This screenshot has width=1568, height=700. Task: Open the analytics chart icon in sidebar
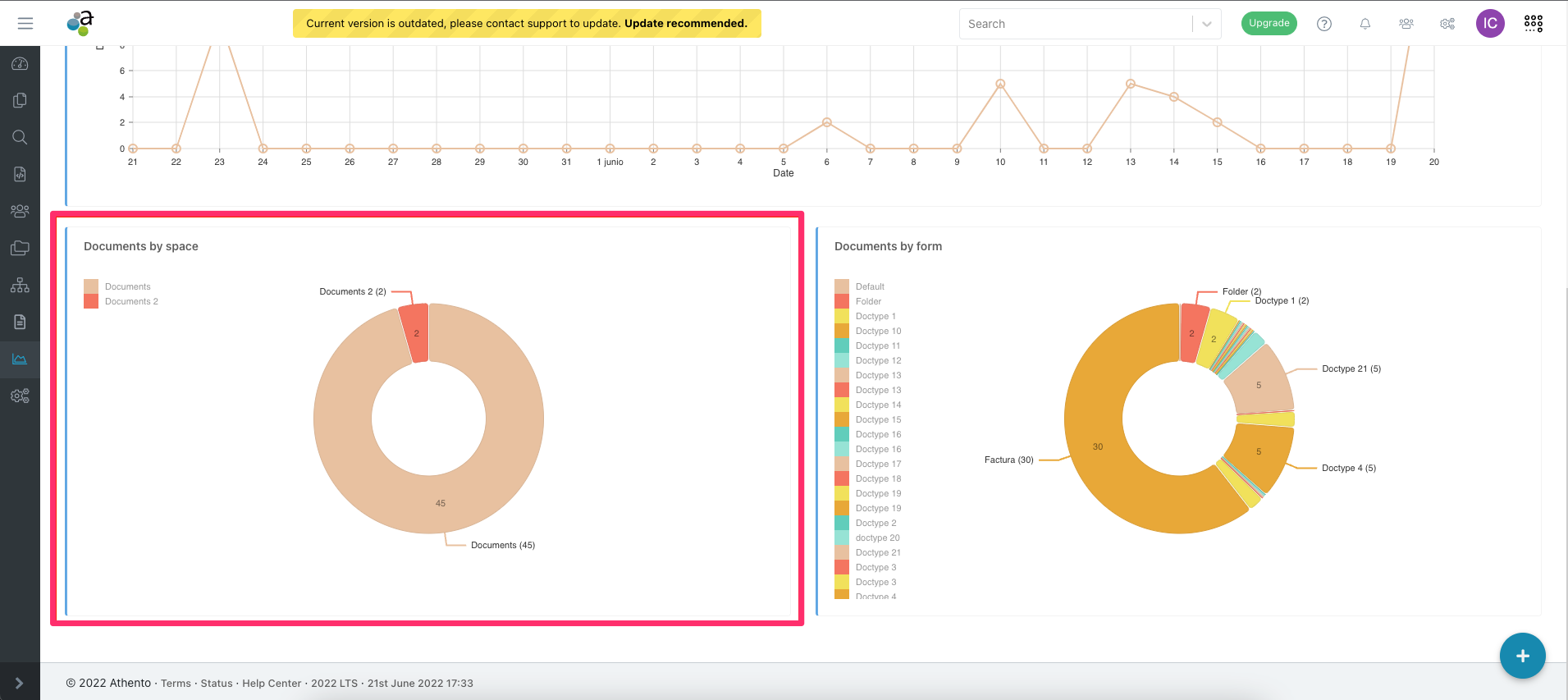[x=20, y=359]
